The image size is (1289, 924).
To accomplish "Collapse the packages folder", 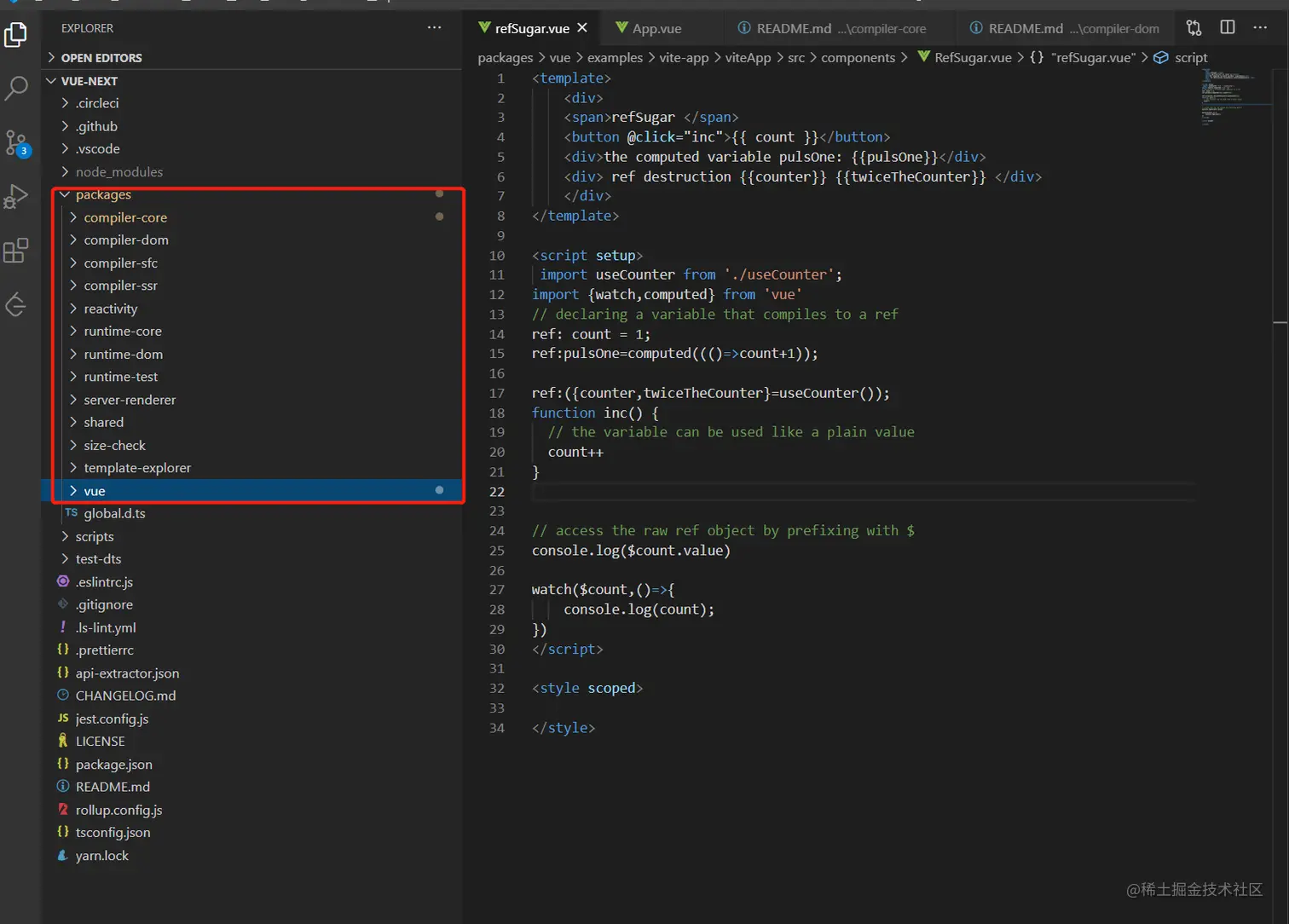I will coord(102,194).
